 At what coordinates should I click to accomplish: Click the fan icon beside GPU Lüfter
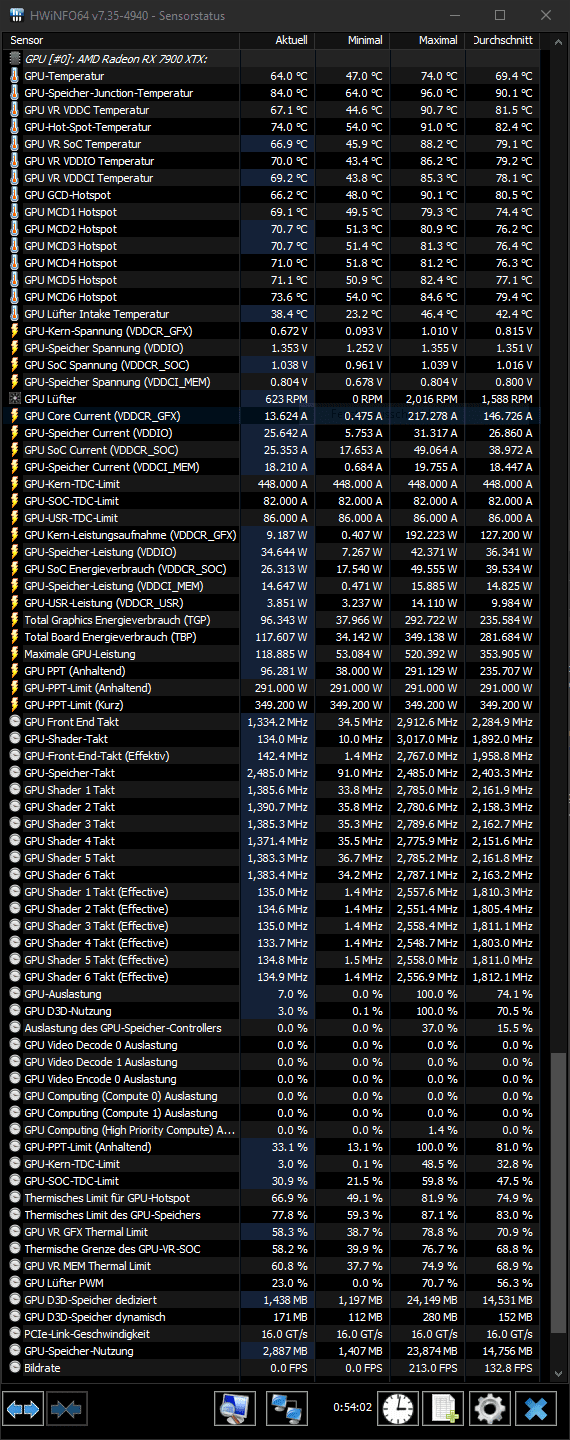[14, 399]
